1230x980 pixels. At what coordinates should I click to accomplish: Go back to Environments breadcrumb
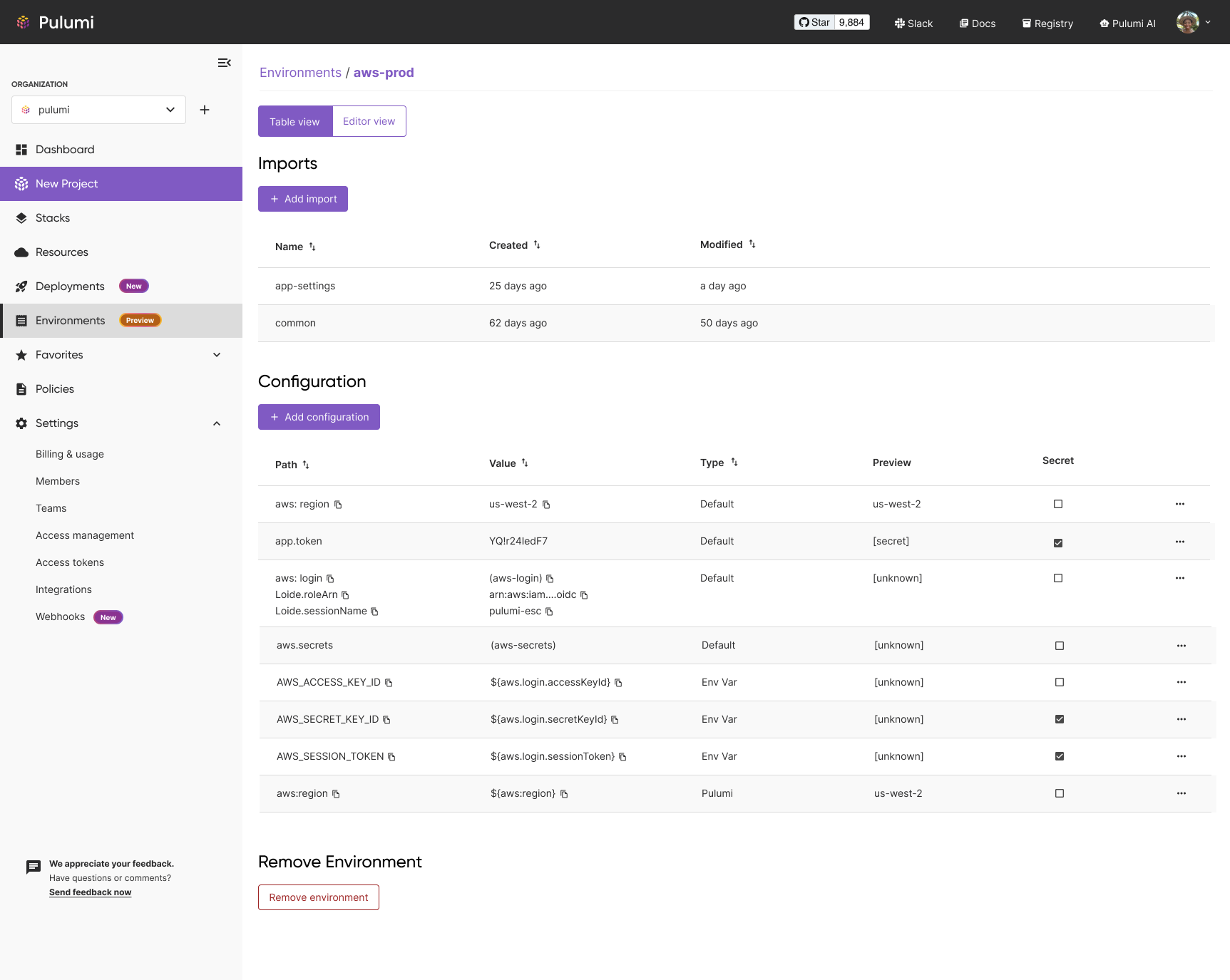(300, 73)
